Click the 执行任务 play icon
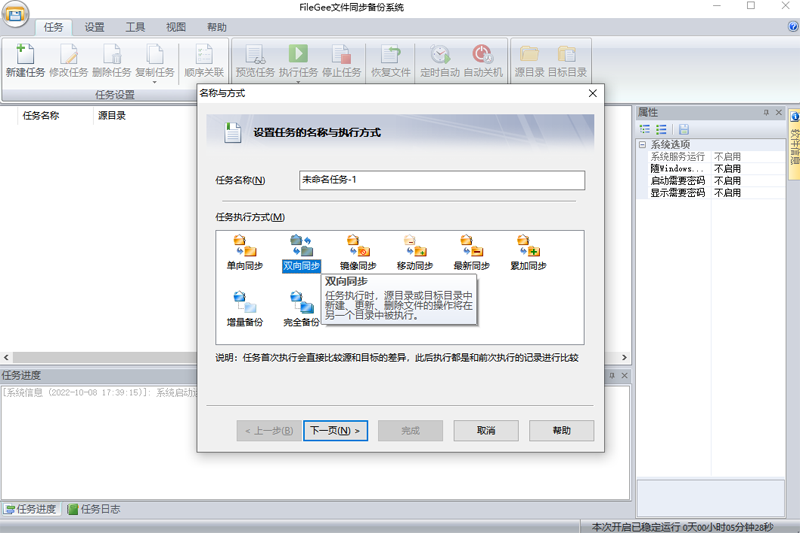The width and height of the screenshot is (800, 533). coord(298,54)
